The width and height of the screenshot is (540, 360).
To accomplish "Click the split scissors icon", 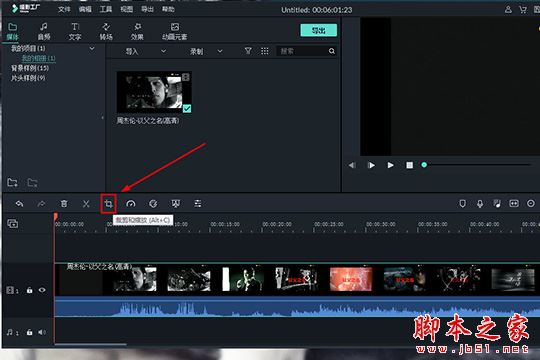I will coord(86,204).
